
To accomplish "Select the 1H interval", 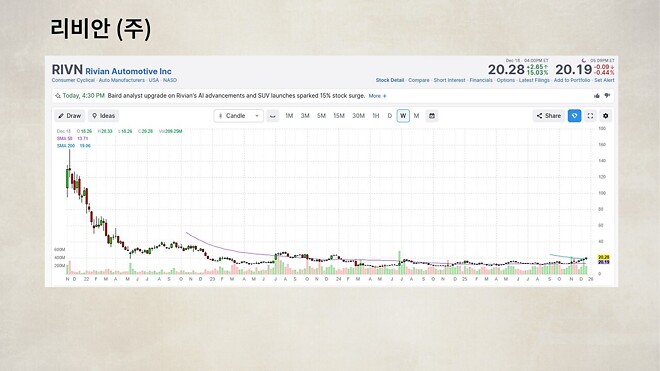I will tap(376, 116).
